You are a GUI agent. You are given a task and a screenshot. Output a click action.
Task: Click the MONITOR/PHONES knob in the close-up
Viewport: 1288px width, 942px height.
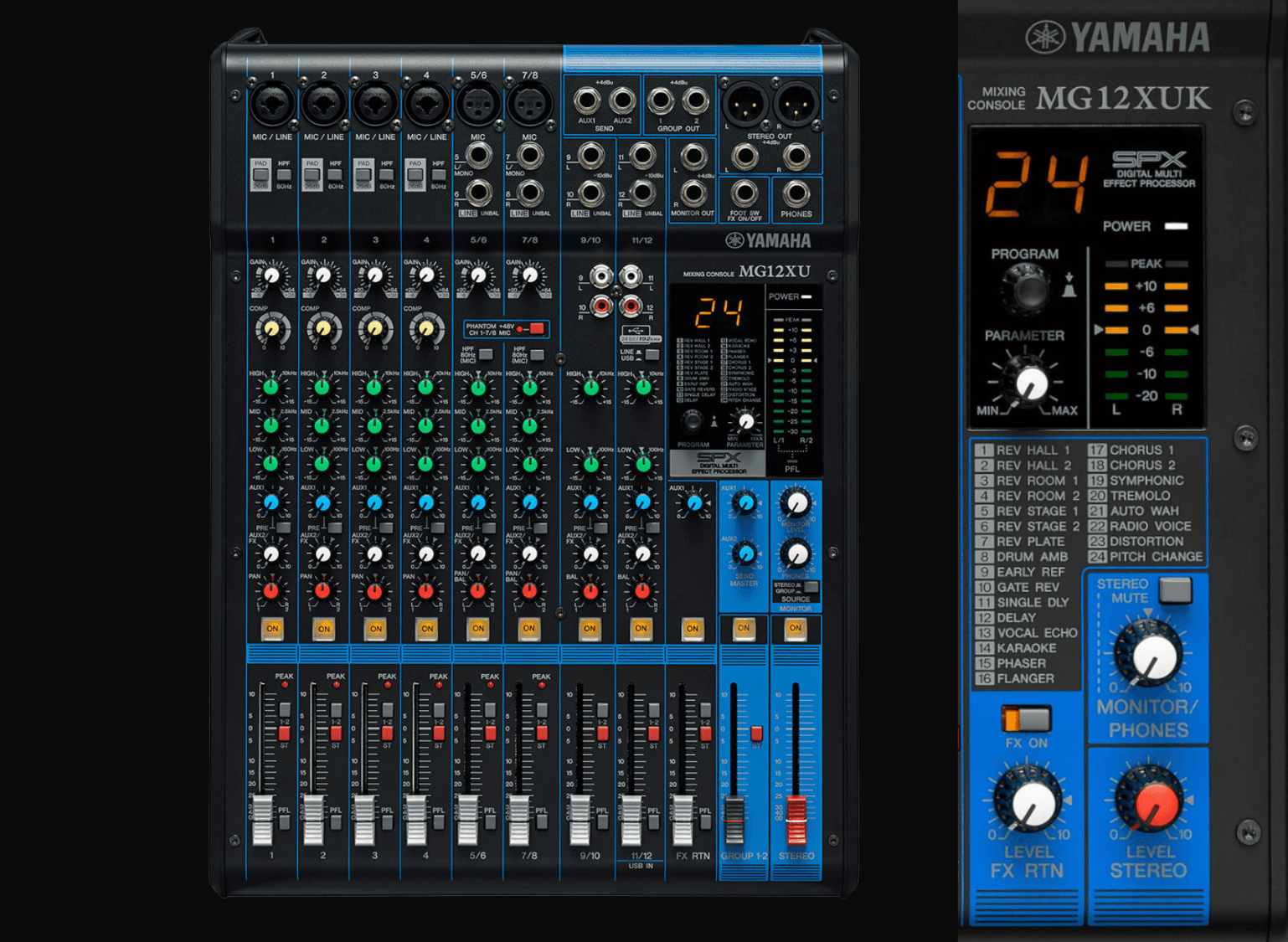(1154, 656)
